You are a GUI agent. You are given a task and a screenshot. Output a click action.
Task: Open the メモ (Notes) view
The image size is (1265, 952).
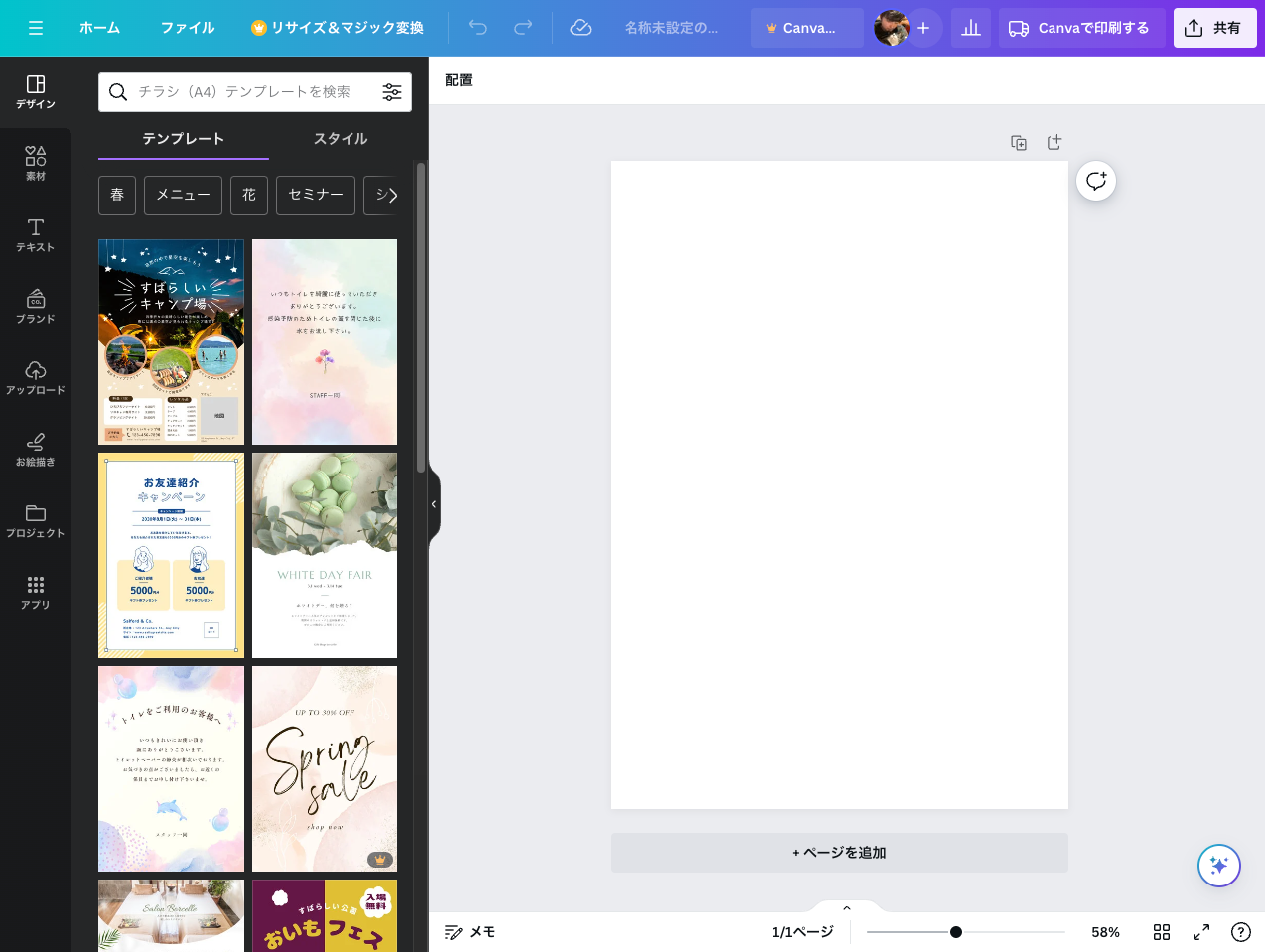(x=469, y=931)
